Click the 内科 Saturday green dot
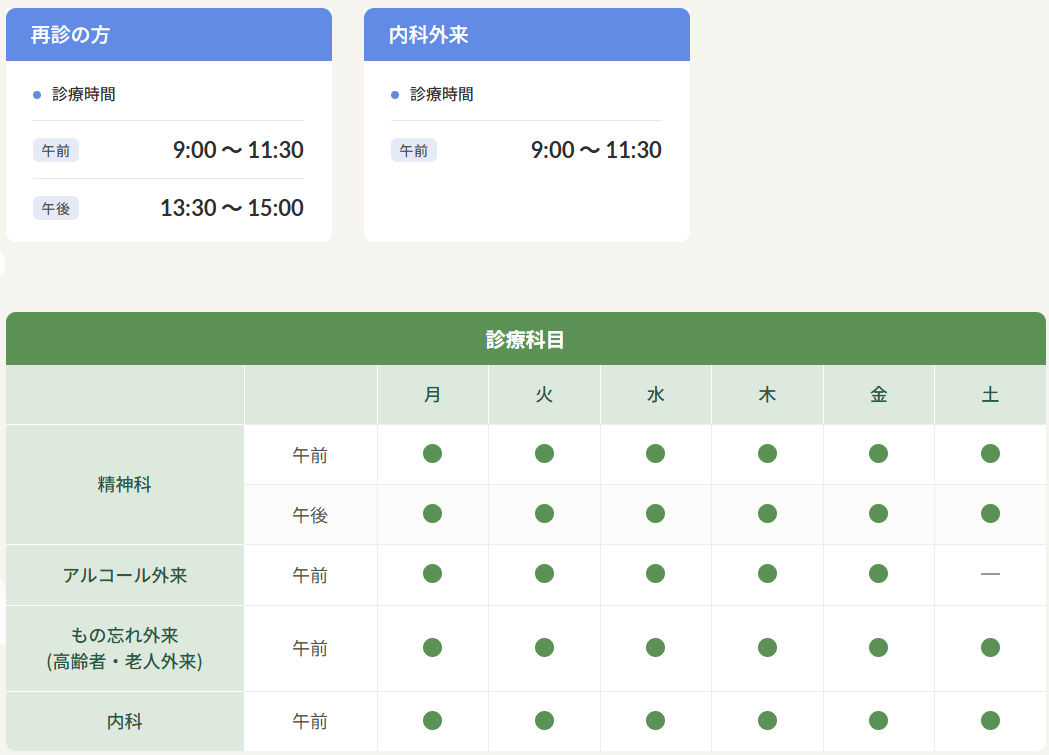The width and height of the screenshot is (1049, 755). [x=990, y=720]
